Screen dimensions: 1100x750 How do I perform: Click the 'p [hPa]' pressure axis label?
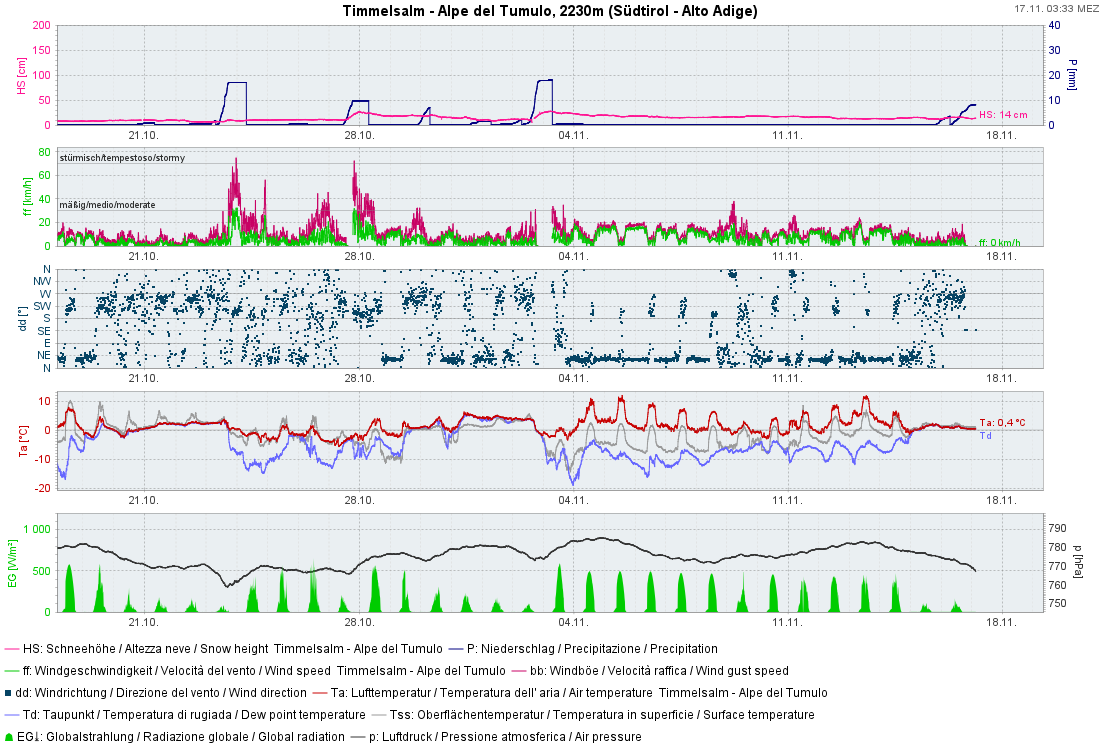pyautogui.click(x=1076, y=562)
